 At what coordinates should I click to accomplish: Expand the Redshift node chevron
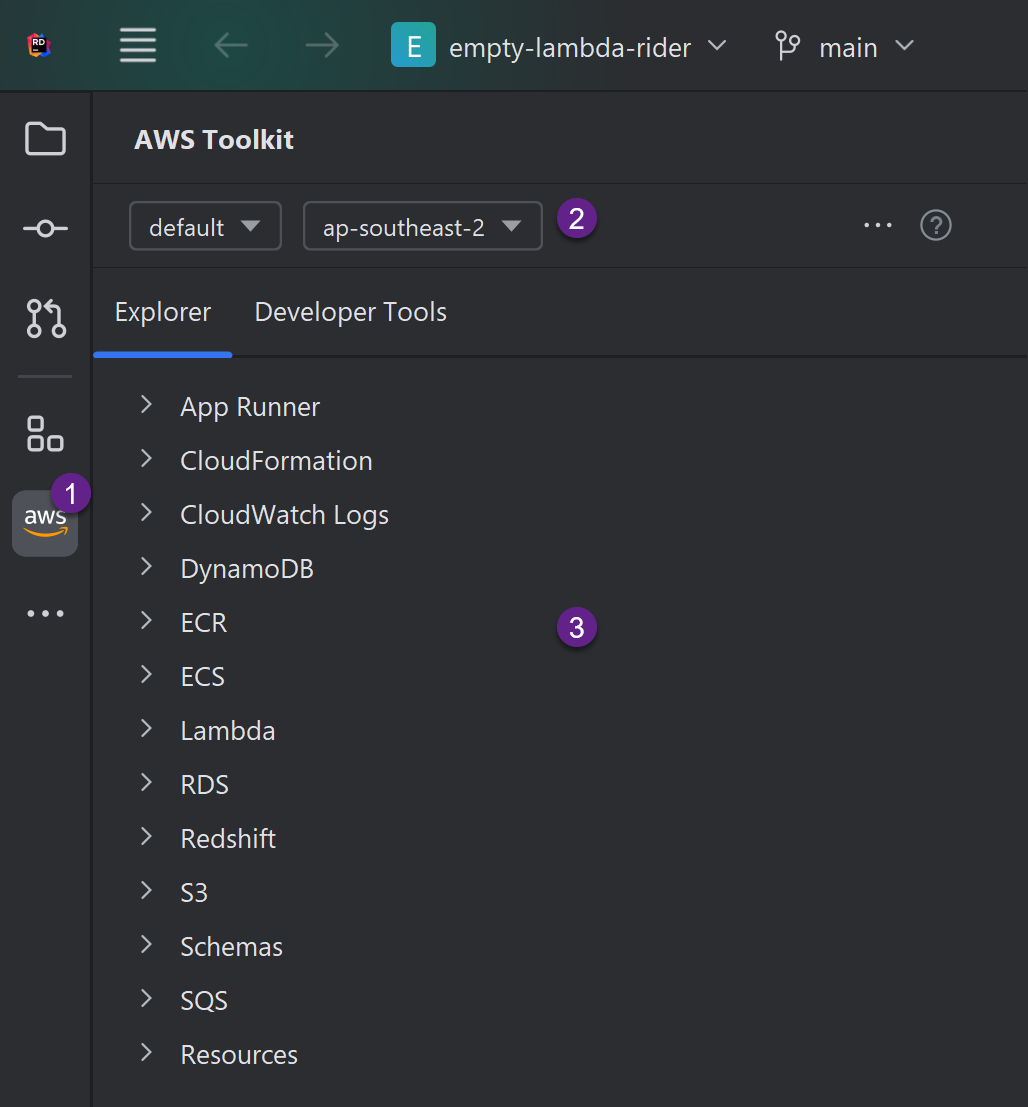146,837
